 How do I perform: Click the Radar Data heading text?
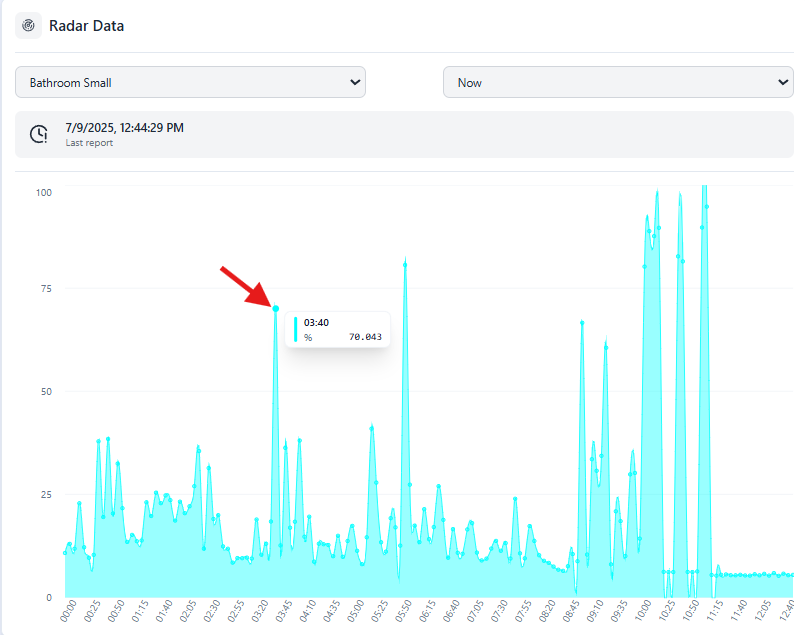tap(87, 26)
